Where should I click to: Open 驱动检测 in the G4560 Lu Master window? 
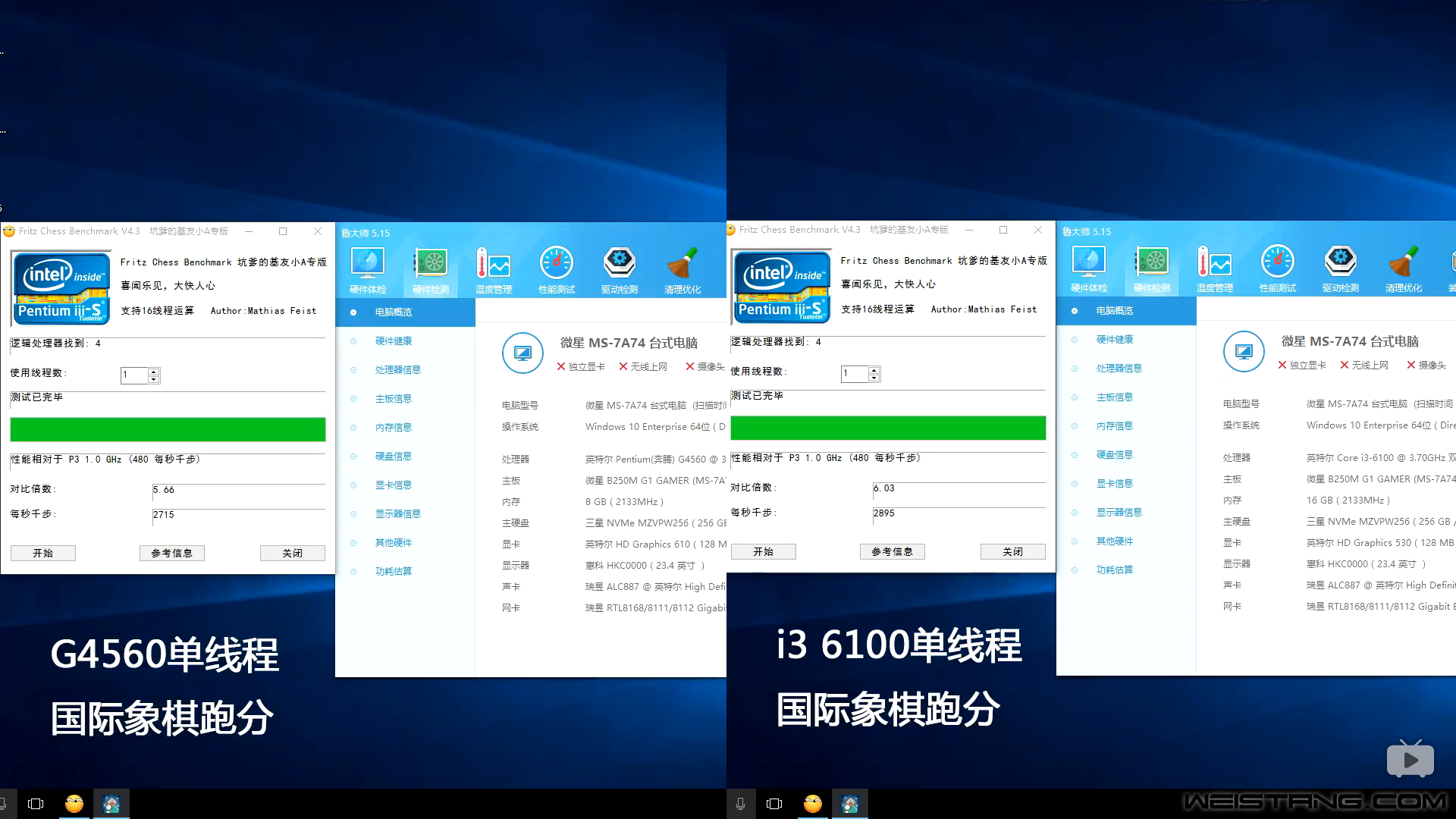pos(620,271)
